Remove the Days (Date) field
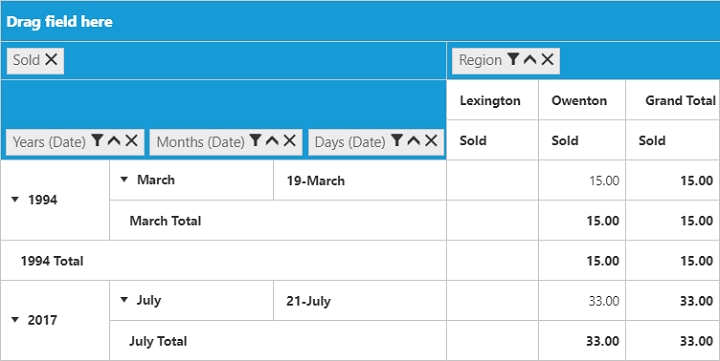 pos(431,141)
